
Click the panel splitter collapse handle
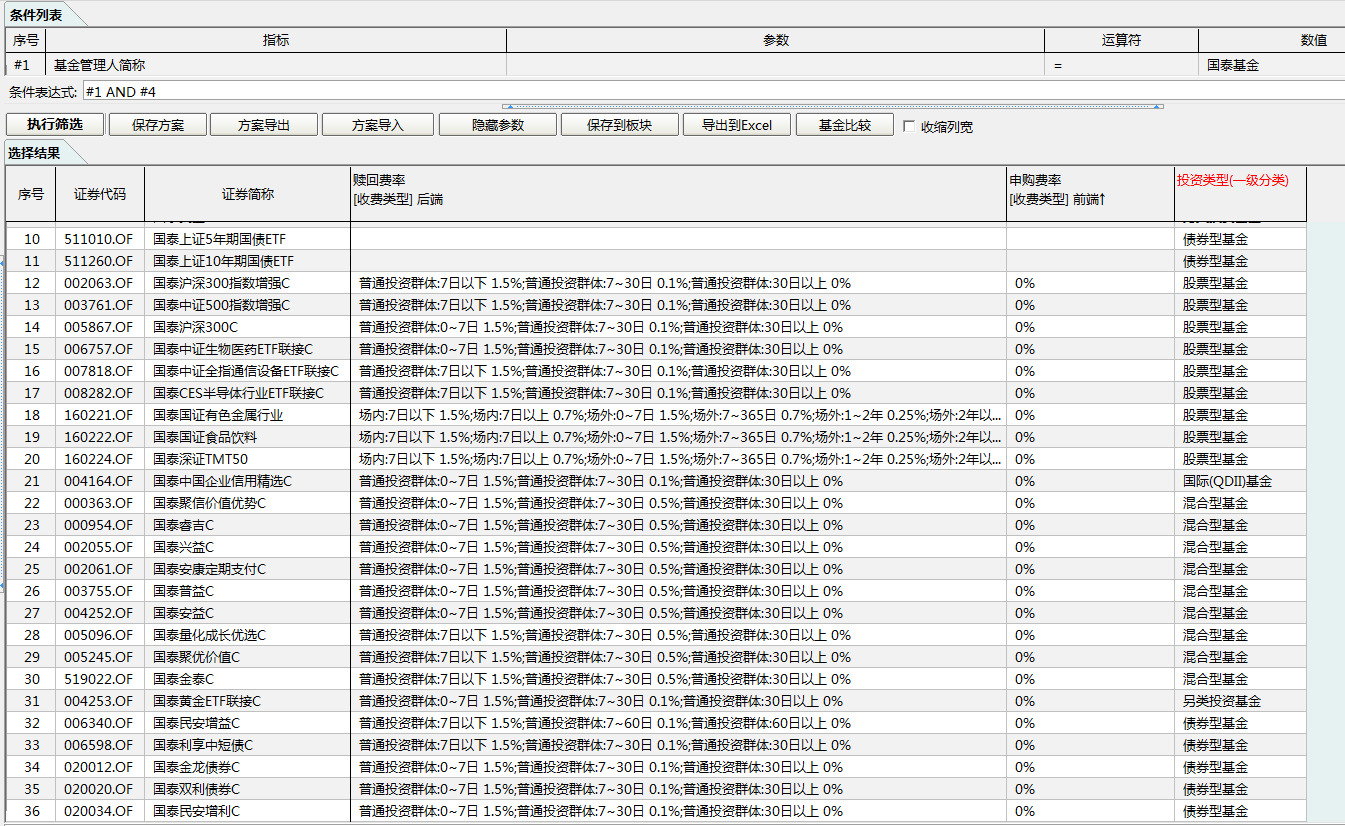tap(833, 105)
